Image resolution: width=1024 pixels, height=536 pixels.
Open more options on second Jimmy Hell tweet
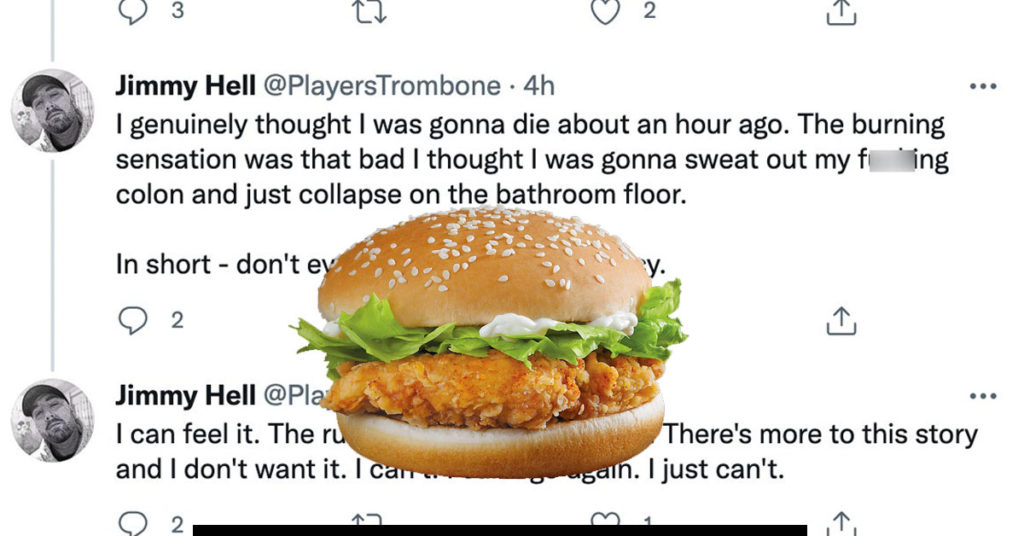[983, 396]
